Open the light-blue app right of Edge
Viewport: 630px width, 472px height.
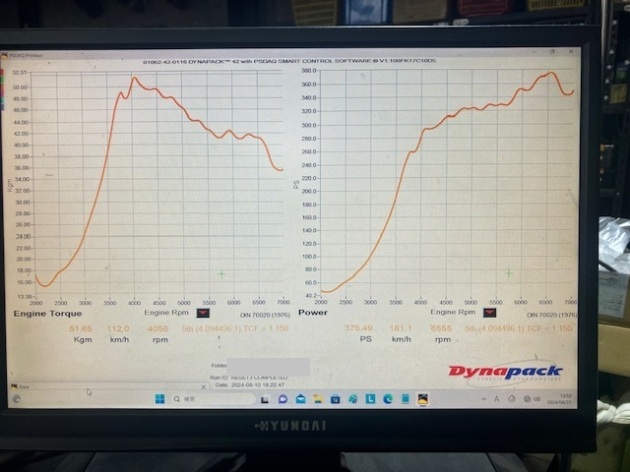[405, 399]
